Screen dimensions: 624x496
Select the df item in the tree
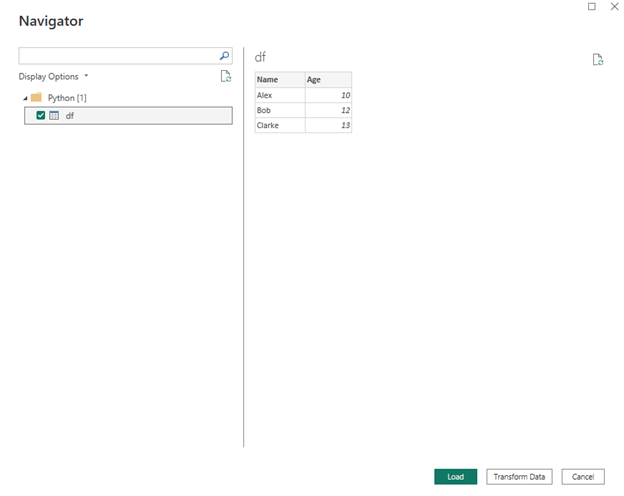70,116
